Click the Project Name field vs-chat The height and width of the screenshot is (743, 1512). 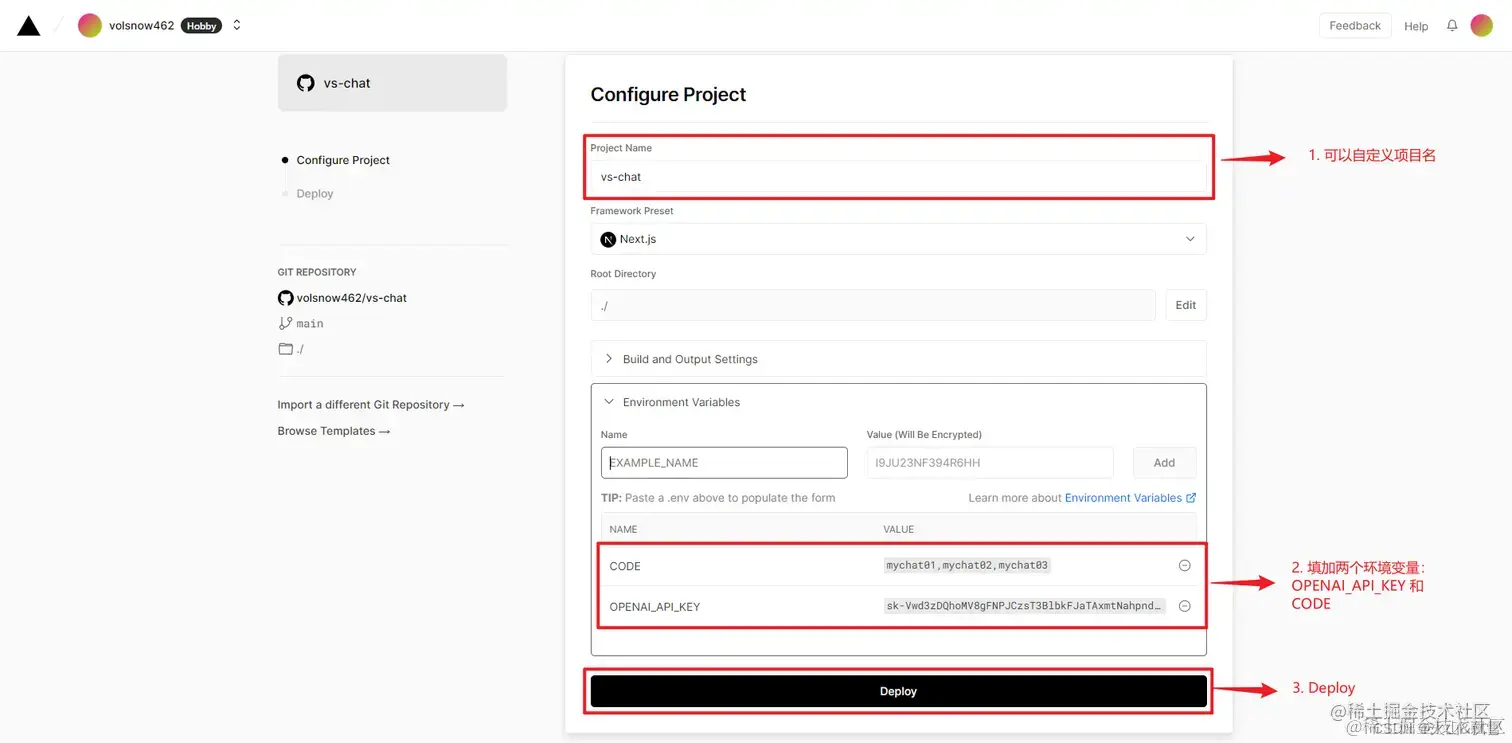pos(898,177)
